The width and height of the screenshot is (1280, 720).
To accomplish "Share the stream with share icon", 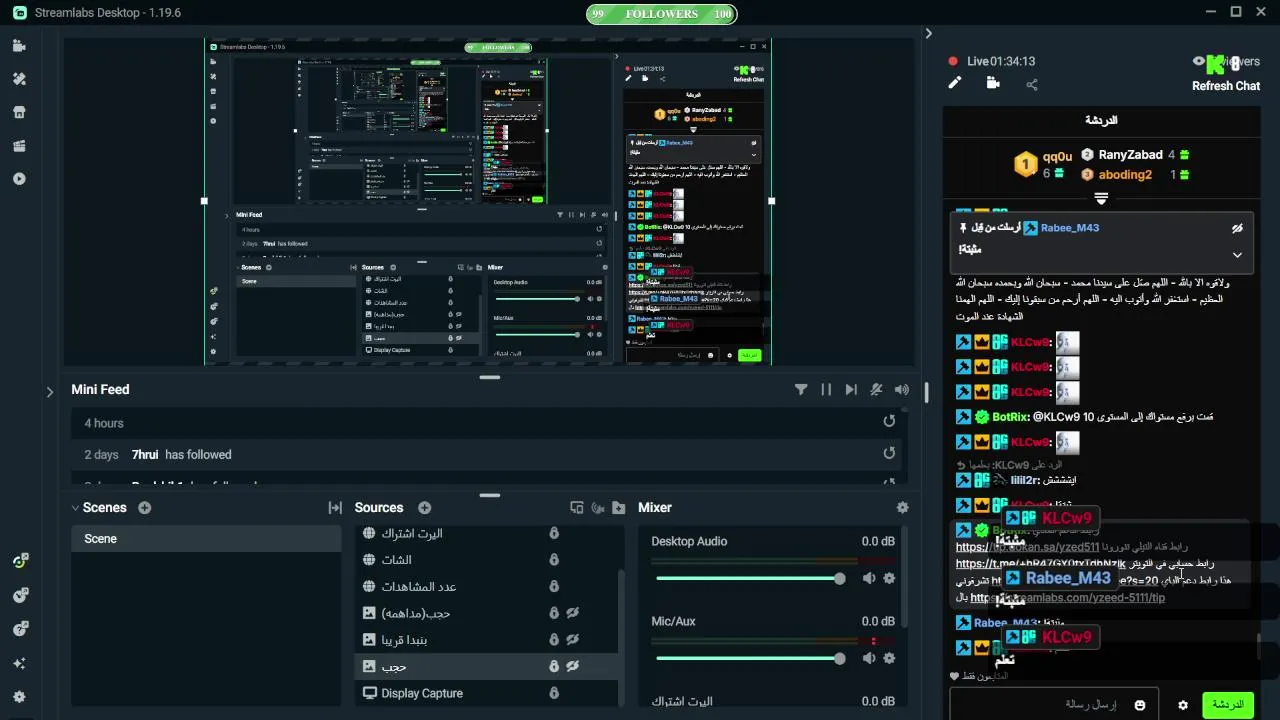I will tap(1032, 84).
